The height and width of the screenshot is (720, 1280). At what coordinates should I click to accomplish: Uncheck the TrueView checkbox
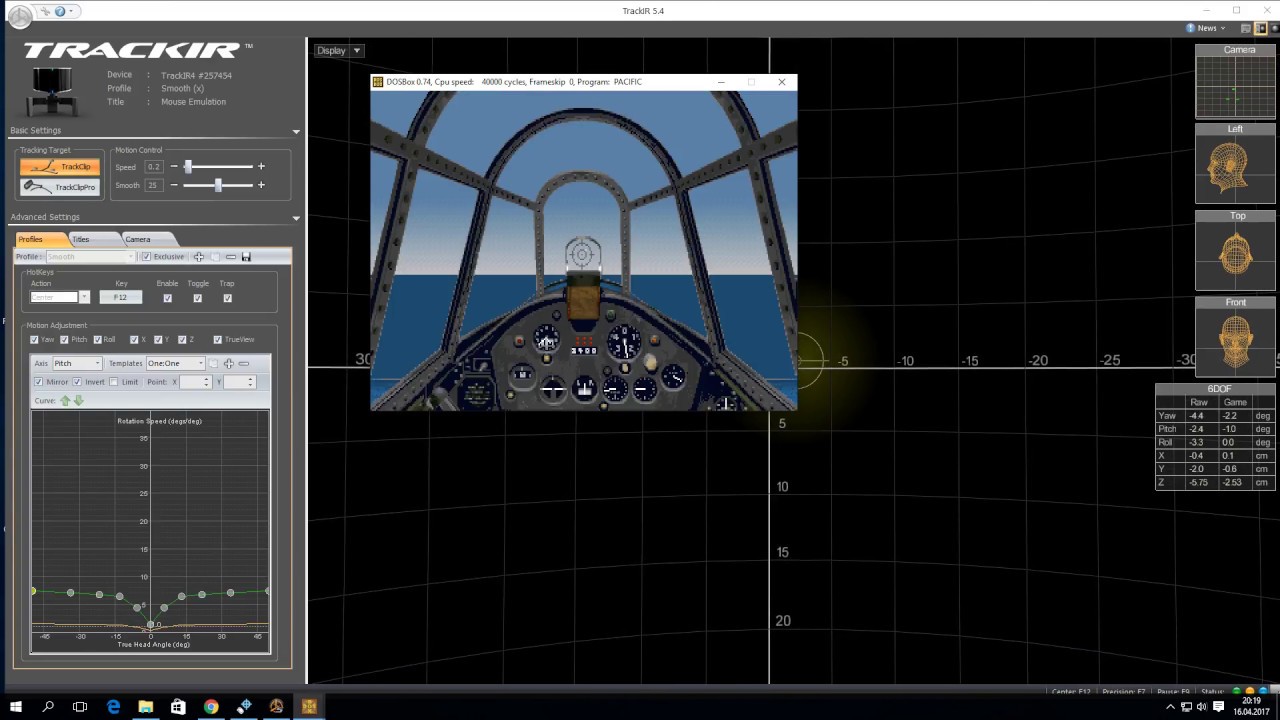[219, 340]
